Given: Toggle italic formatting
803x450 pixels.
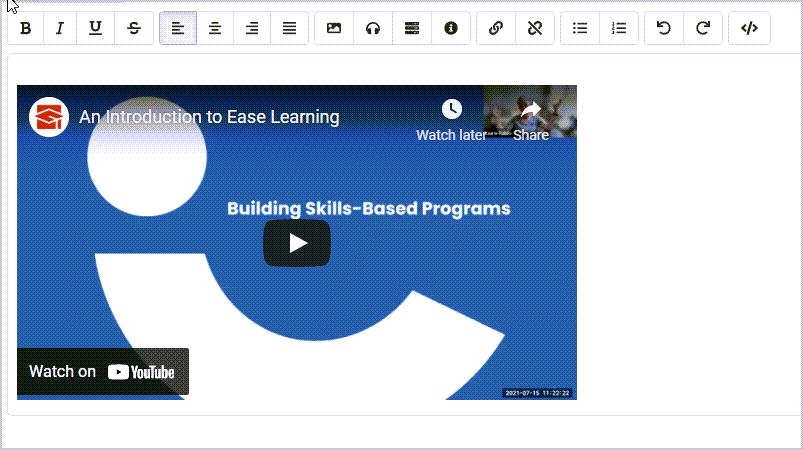Looking at the screenshot, I should click(60, 28).
